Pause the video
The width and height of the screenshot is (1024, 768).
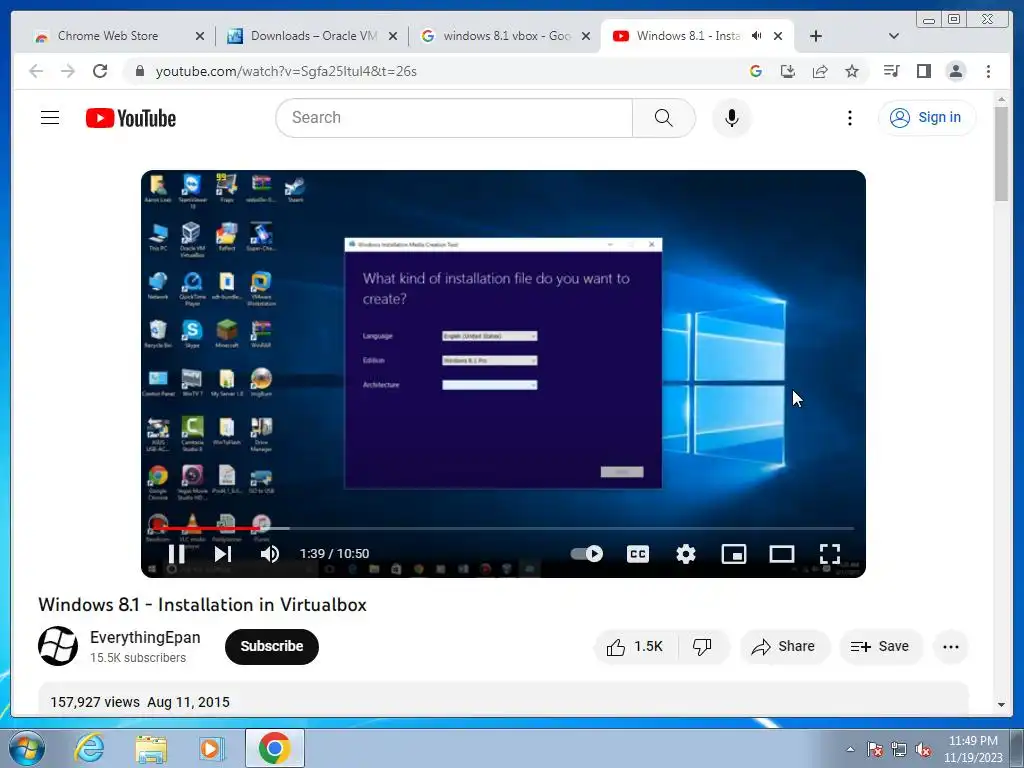click(176, 554)
